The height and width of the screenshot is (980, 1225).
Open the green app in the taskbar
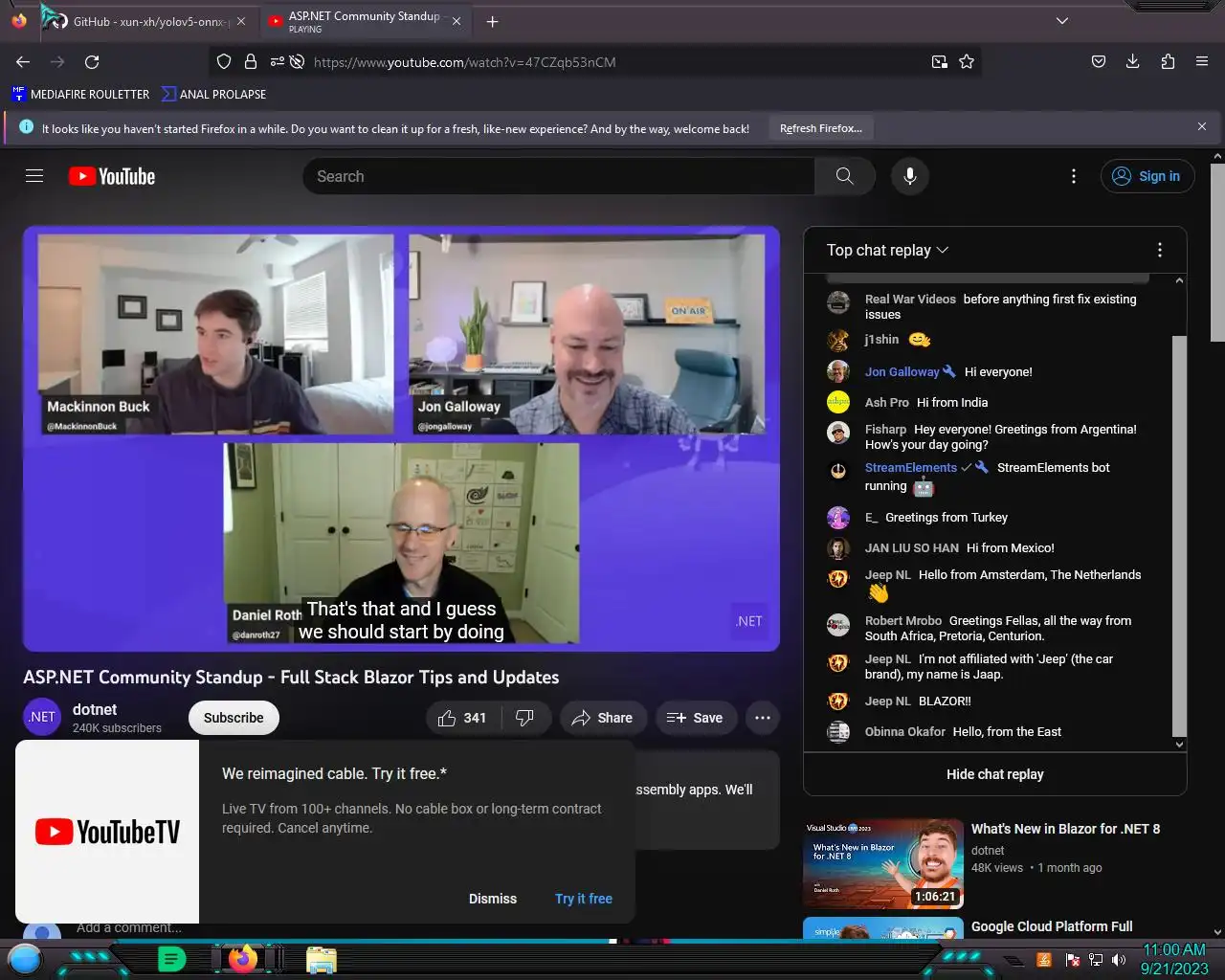[171, 958]
